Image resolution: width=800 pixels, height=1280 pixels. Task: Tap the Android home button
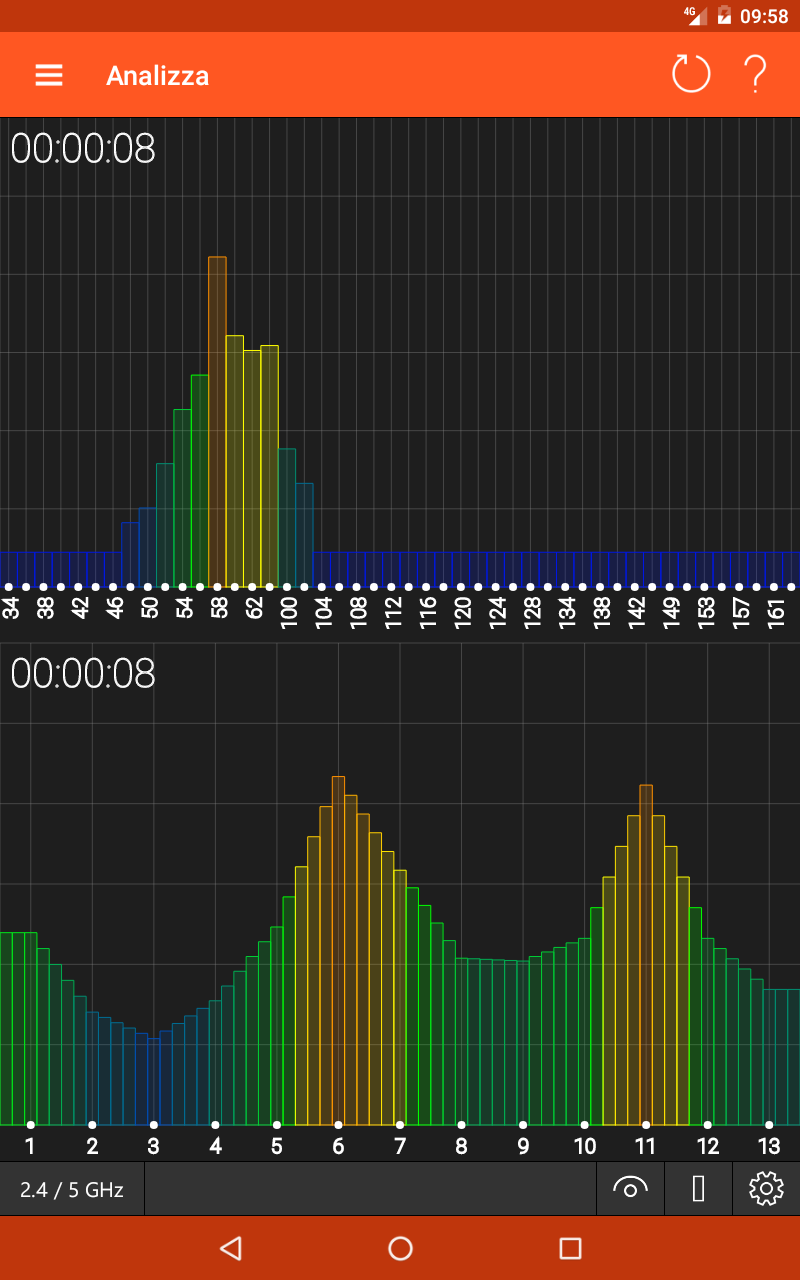[400, 1248]
